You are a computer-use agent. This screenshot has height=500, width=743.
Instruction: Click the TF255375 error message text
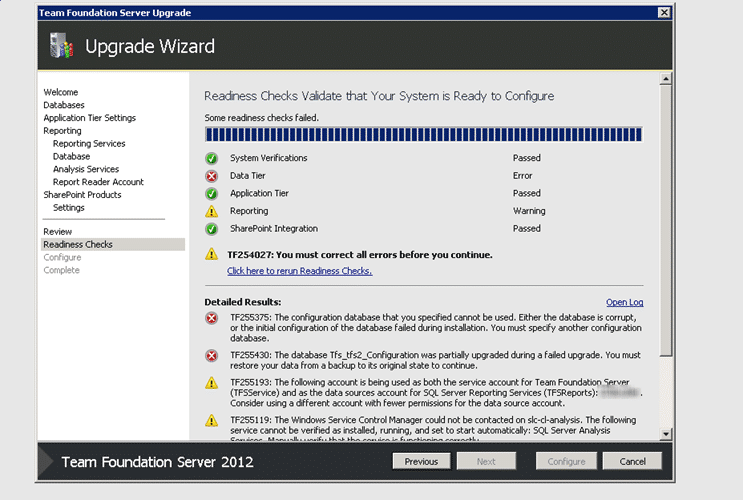436,327
